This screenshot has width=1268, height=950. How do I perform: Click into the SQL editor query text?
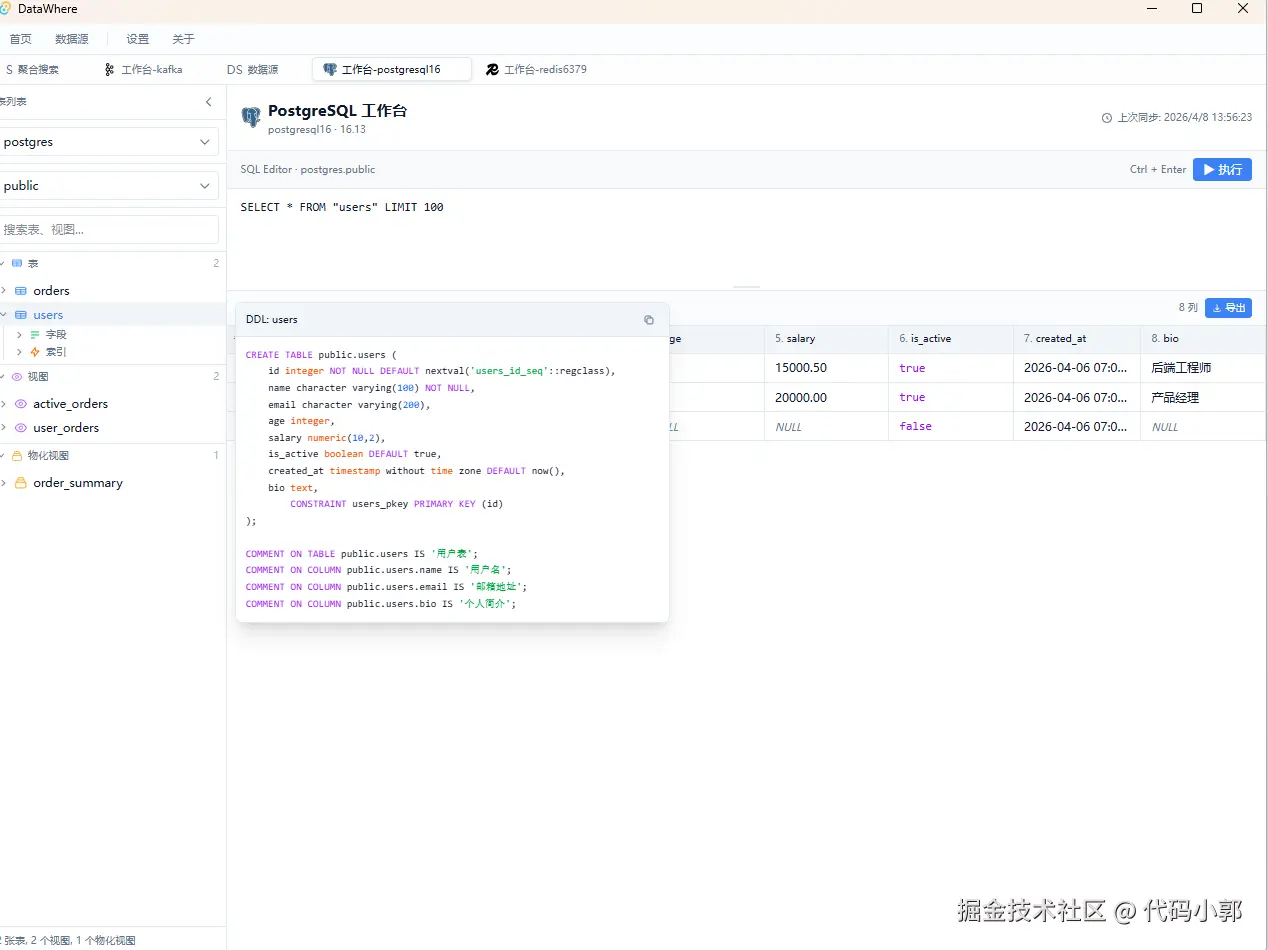click(x=342, y=207)
